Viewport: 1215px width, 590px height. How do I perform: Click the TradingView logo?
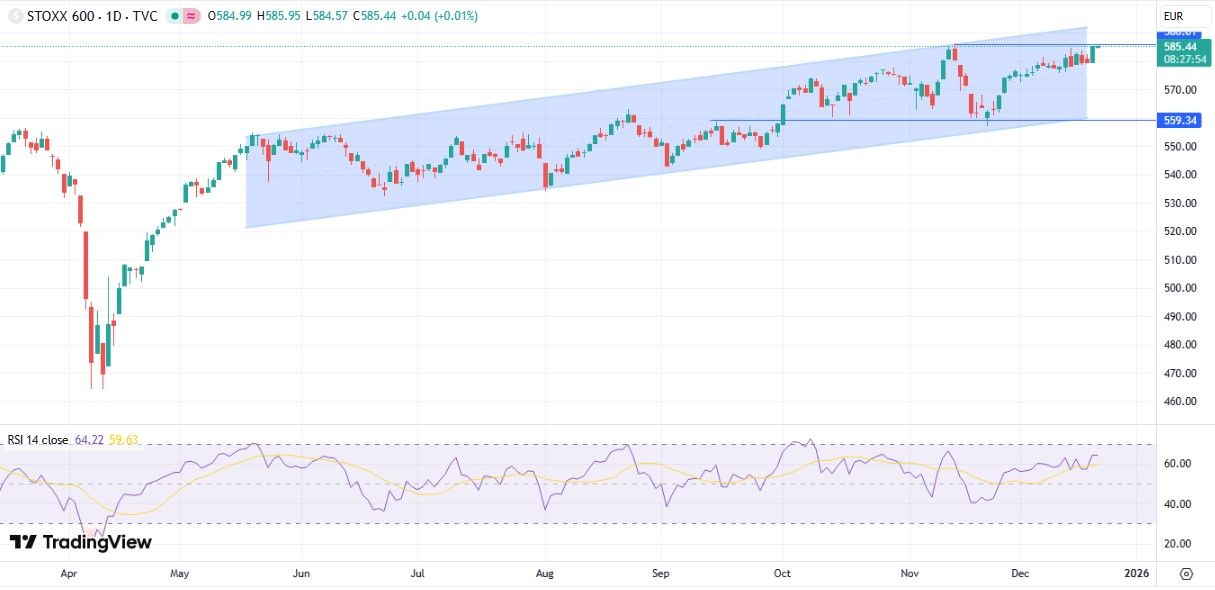click(80, 542)
